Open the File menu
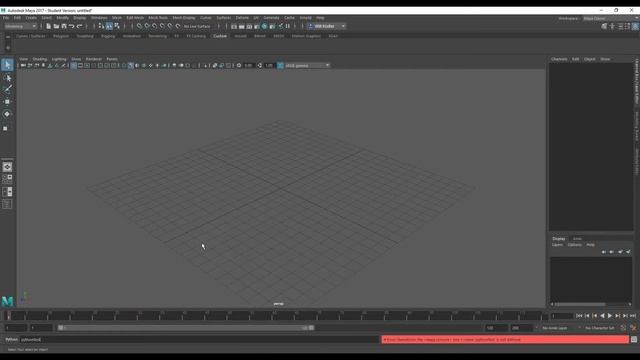This screenshot has height=360, width=640. [6, 18]
